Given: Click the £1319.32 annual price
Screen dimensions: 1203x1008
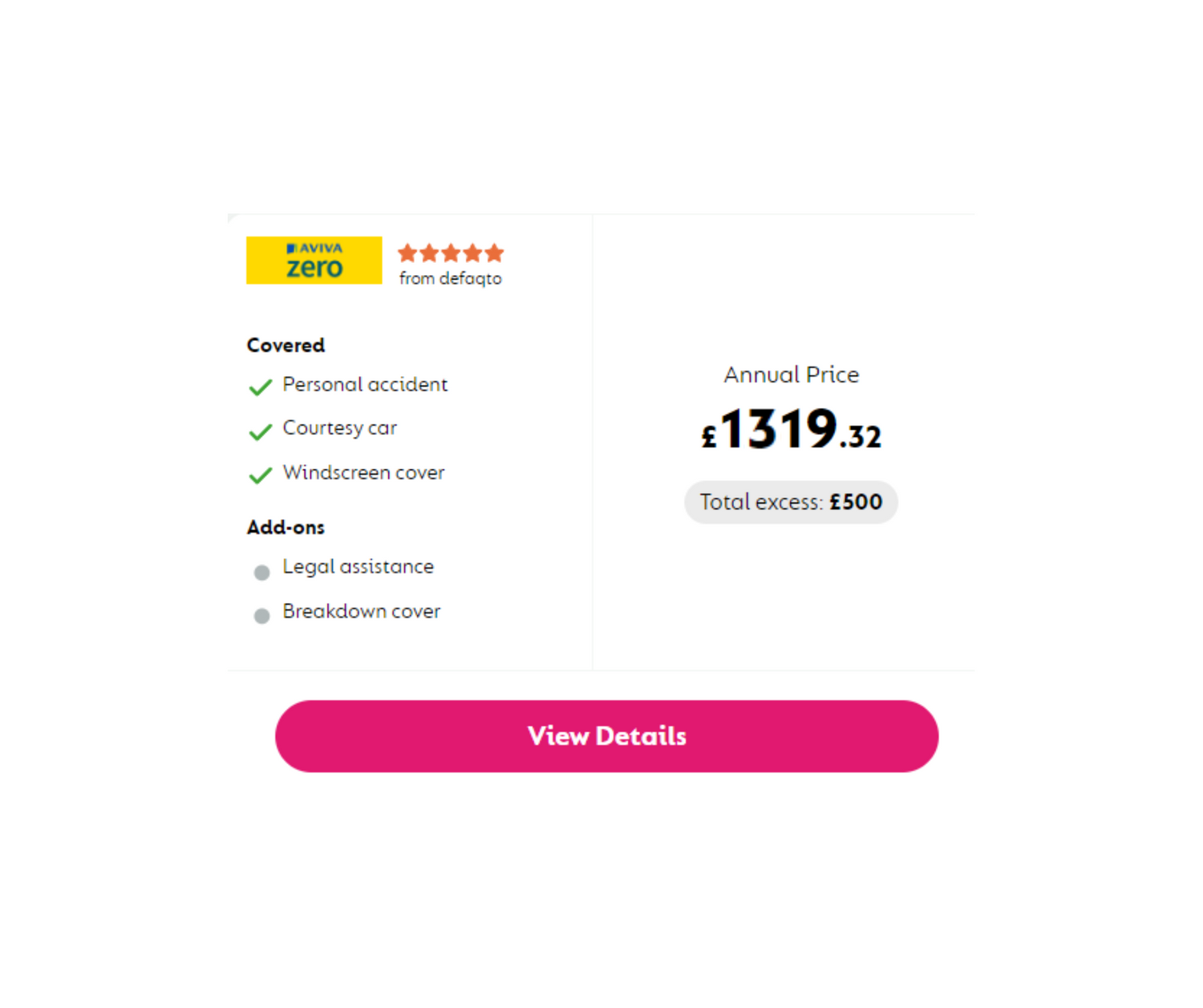Looking at the screenshot, I should point(792,431).
